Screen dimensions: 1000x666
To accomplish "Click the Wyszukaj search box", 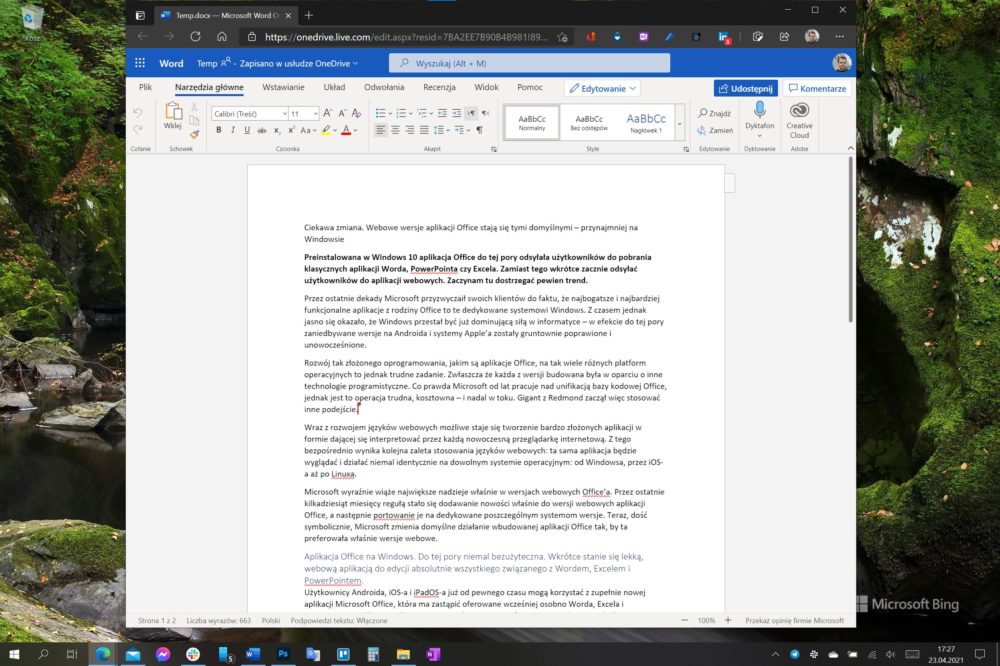I will [x=529, y=63].
